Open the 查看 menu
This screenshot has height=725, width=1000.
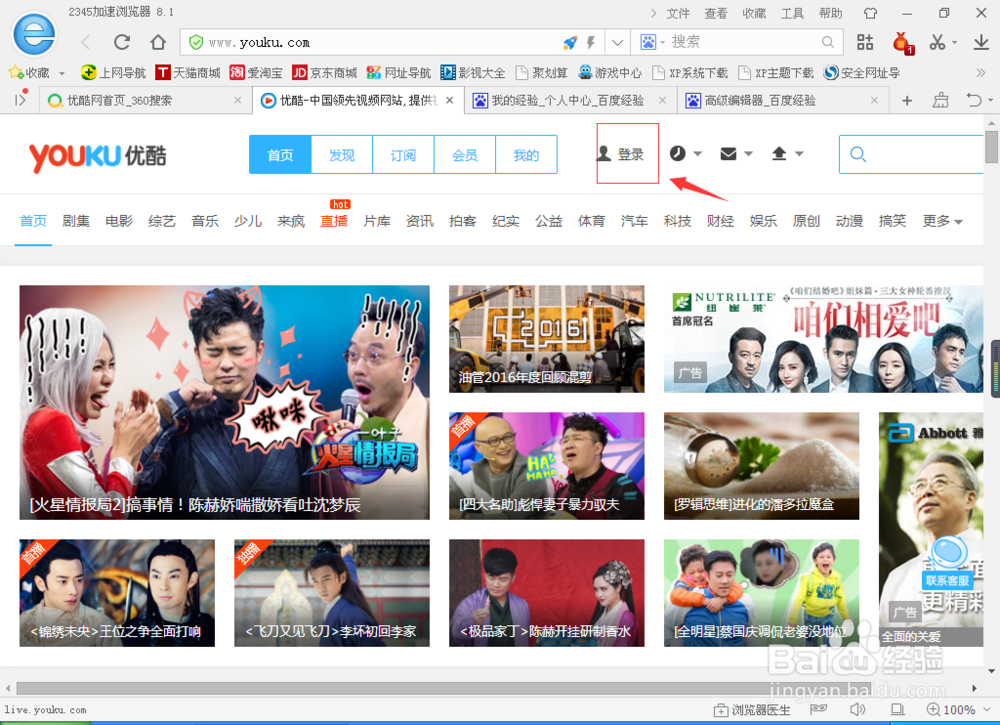pos(716,13)
